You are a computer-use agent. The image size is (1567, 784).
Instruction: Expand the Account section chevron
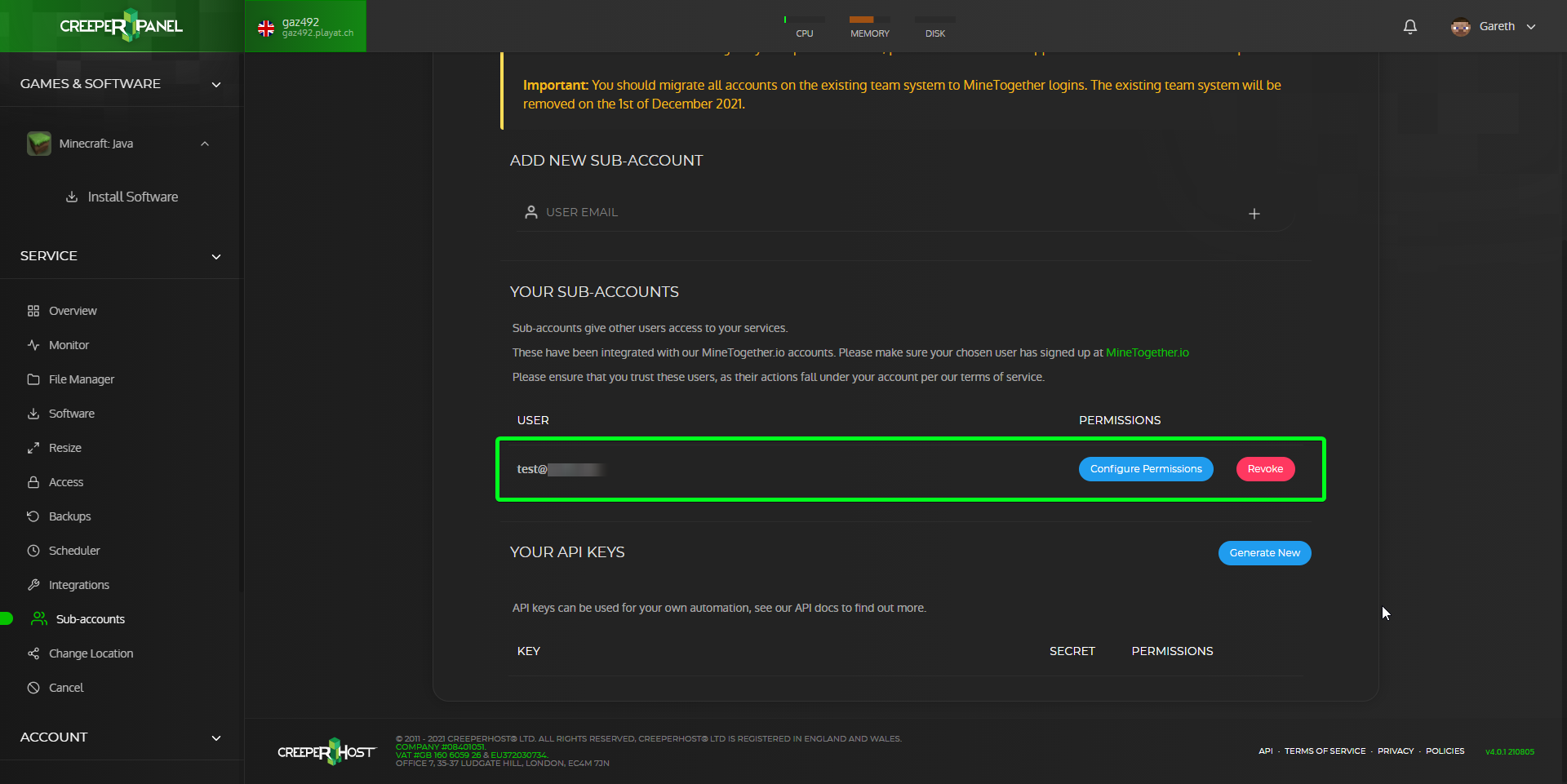click(216, 737)
